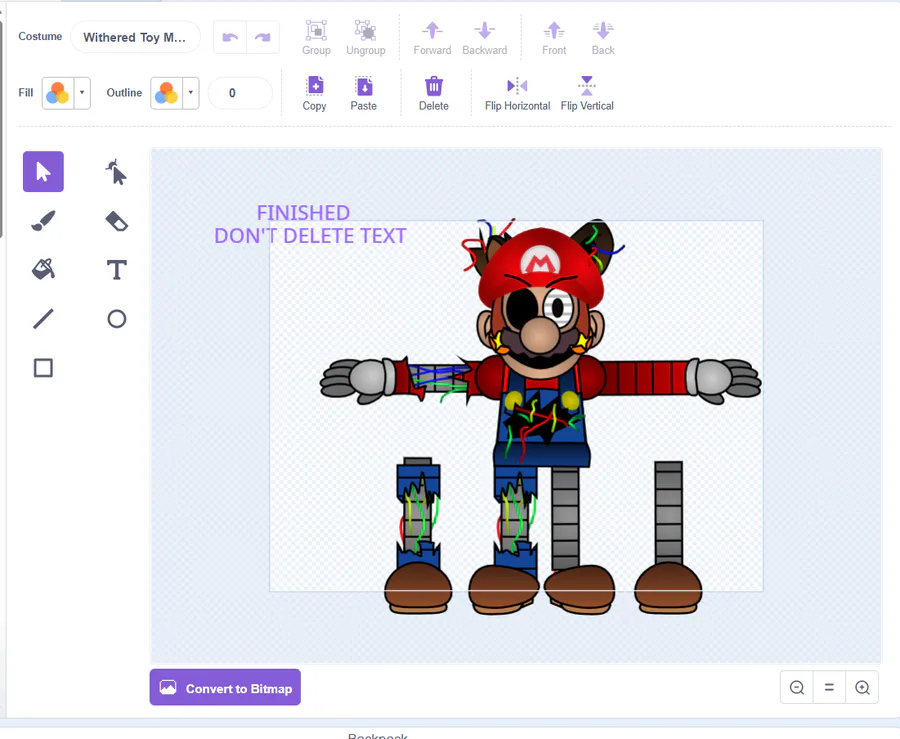This screenshot has height=739, width=900.
Task: Select the Fill bucket tool
Action: pyautogui.click(x=43, y=269)
